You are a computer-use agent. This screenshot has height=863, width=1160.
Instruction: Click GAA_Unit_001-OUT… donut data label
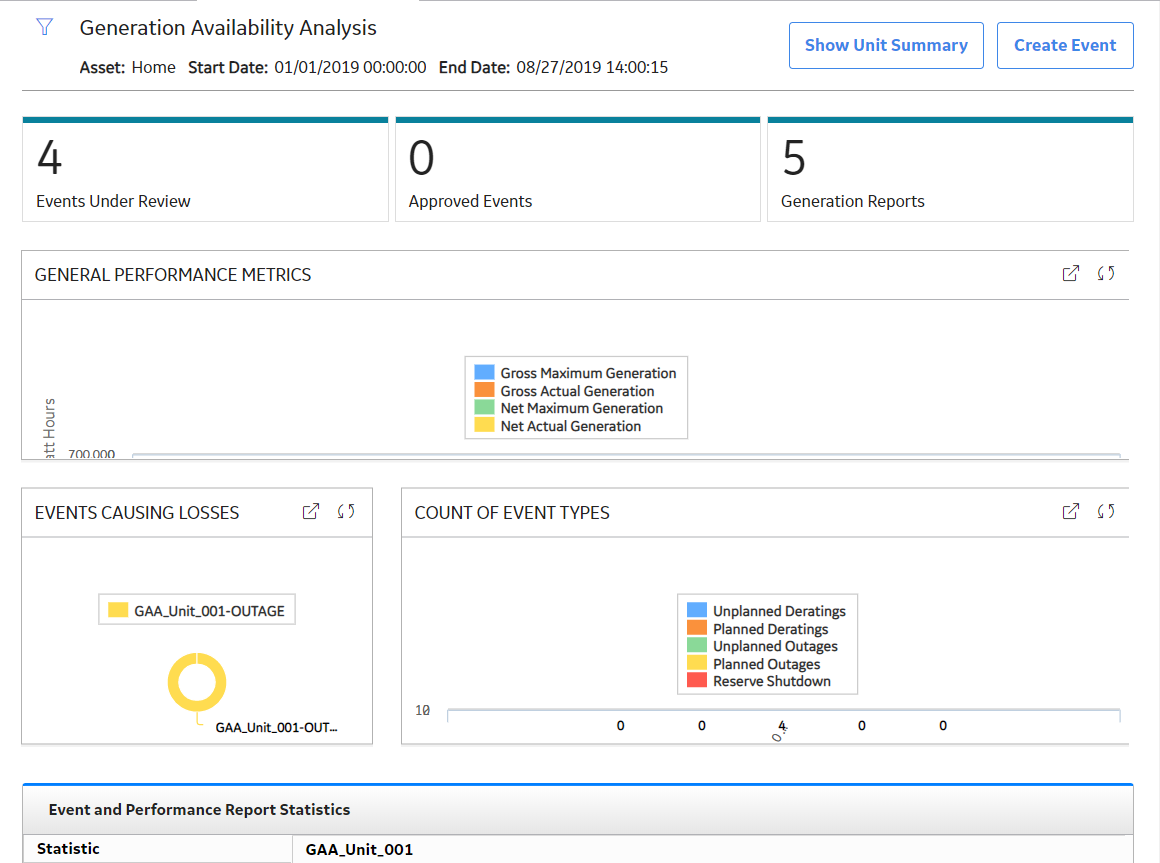(276, 728)
